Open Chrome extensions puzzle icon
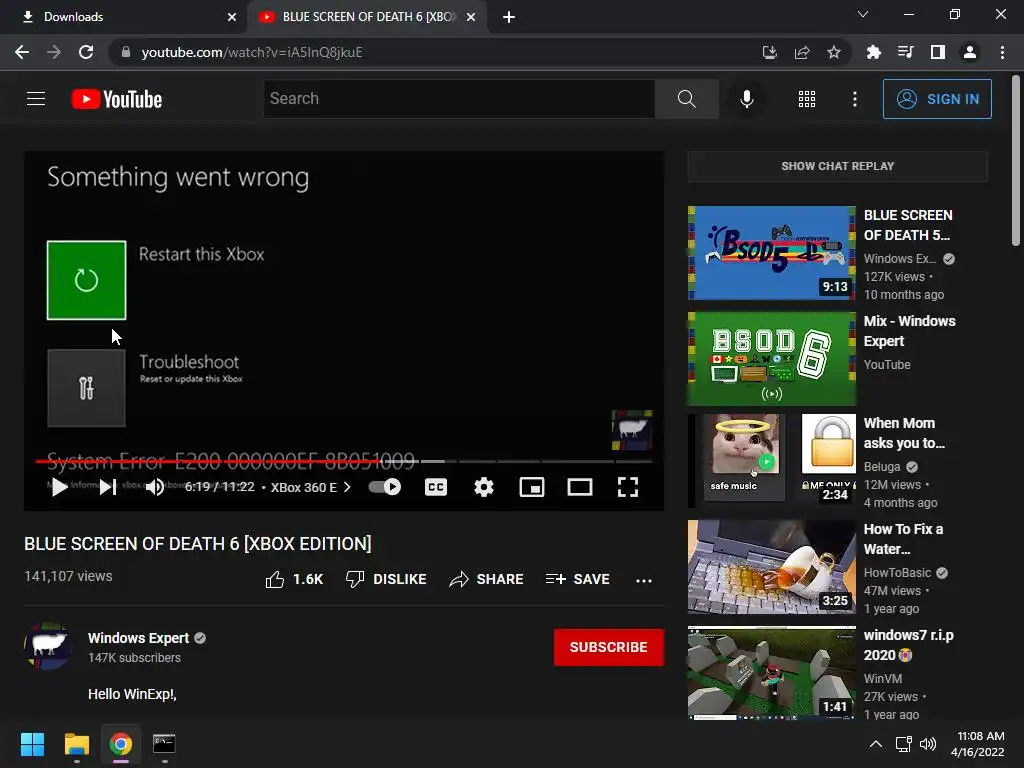 click(873, 52)
